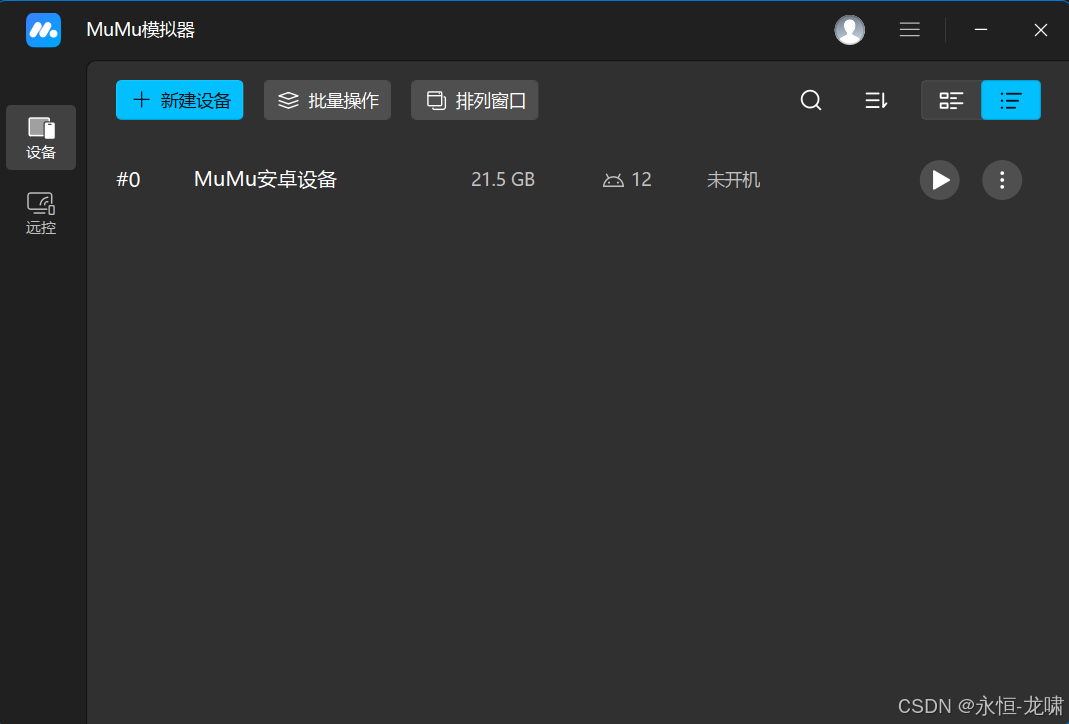Open the device search icon

(811, 100)
